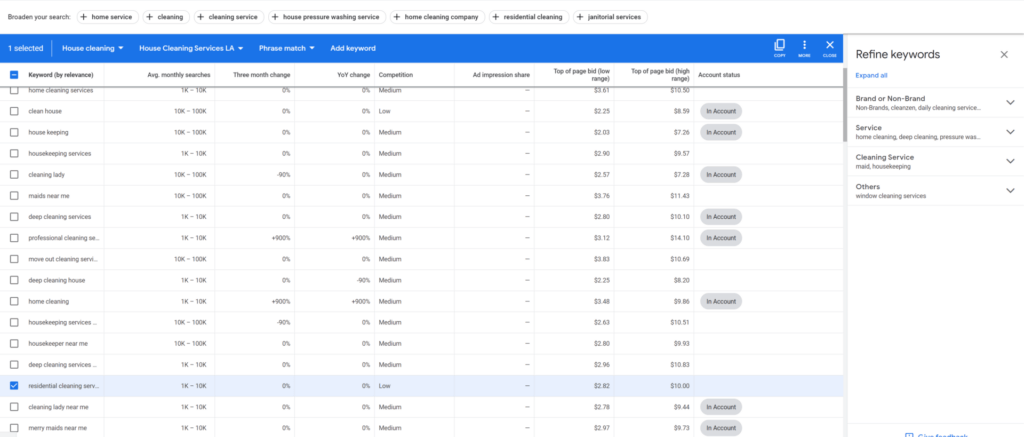Open the Phrase match dropdown
1024x437 pixels.
[287, 48]
